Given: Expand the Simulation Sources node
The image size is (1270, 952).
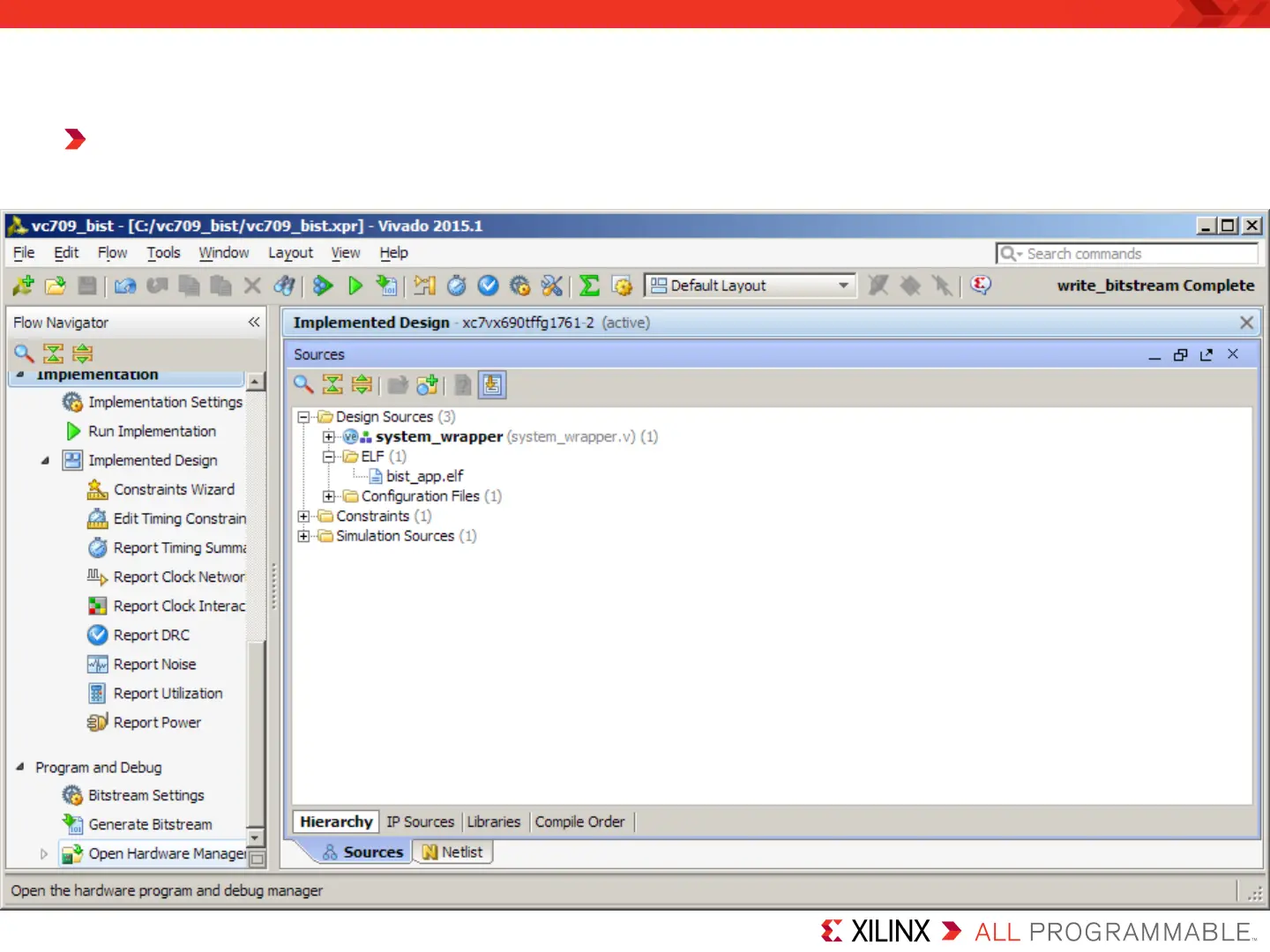Looking at the screenshot, I should tap(303, 536).
